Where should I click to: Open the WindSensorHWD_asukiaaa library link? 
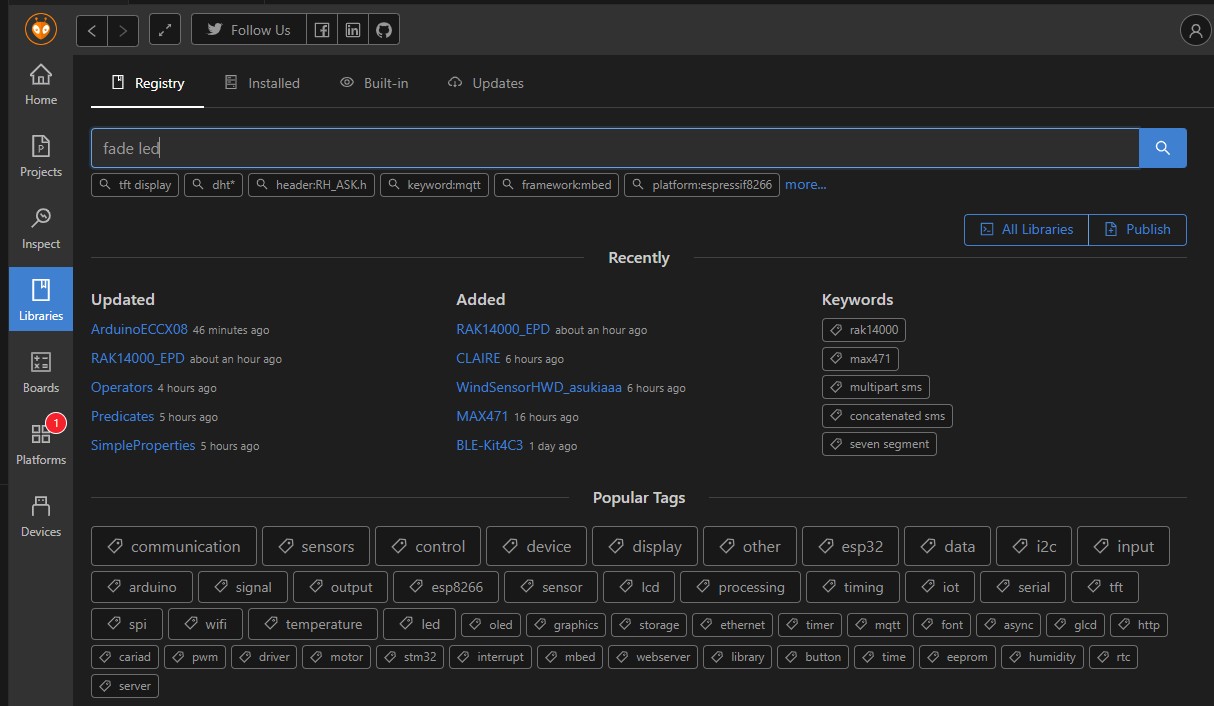pyautogui.click(x=539, y=387)
